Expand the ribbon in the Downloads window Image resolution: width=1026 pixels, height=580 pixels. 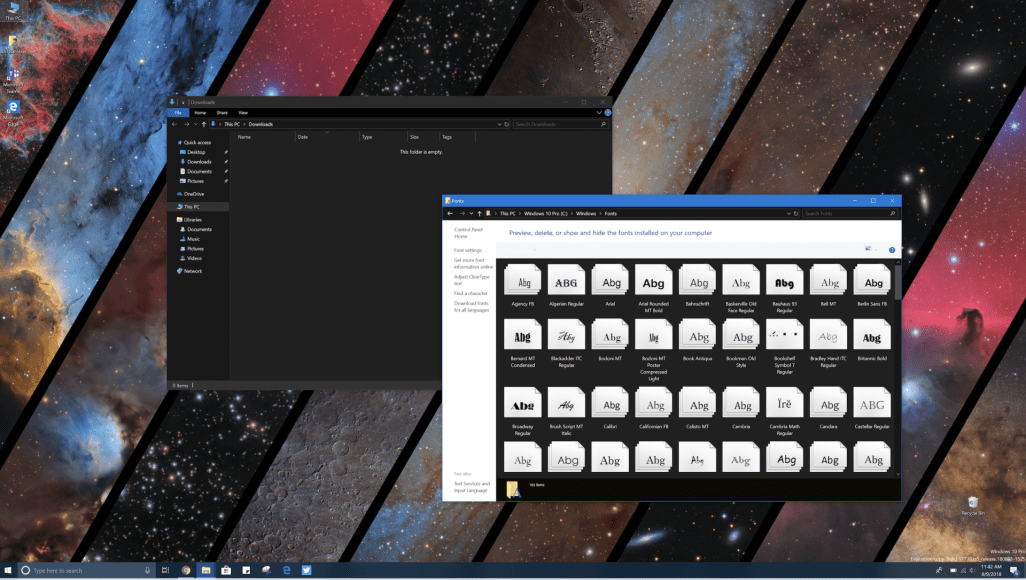click(x=600, y=113)
